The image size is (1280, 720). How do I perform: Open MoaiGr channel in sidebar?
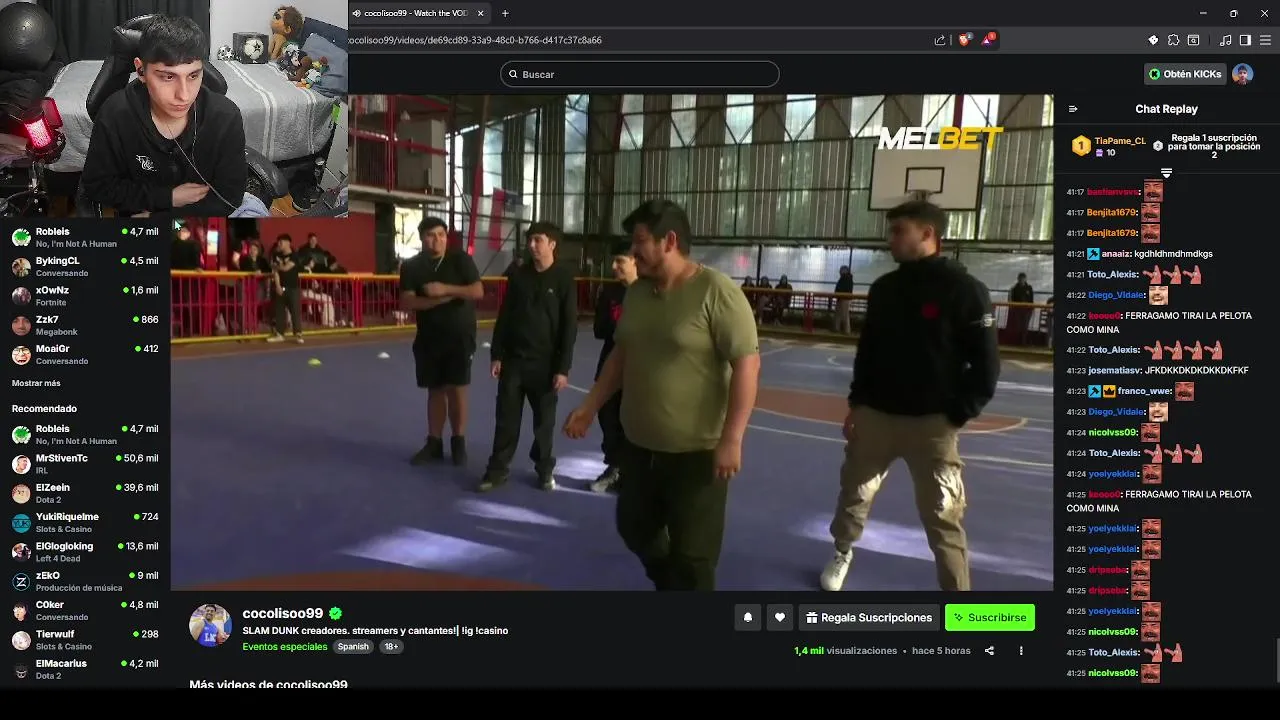[85, 354]
